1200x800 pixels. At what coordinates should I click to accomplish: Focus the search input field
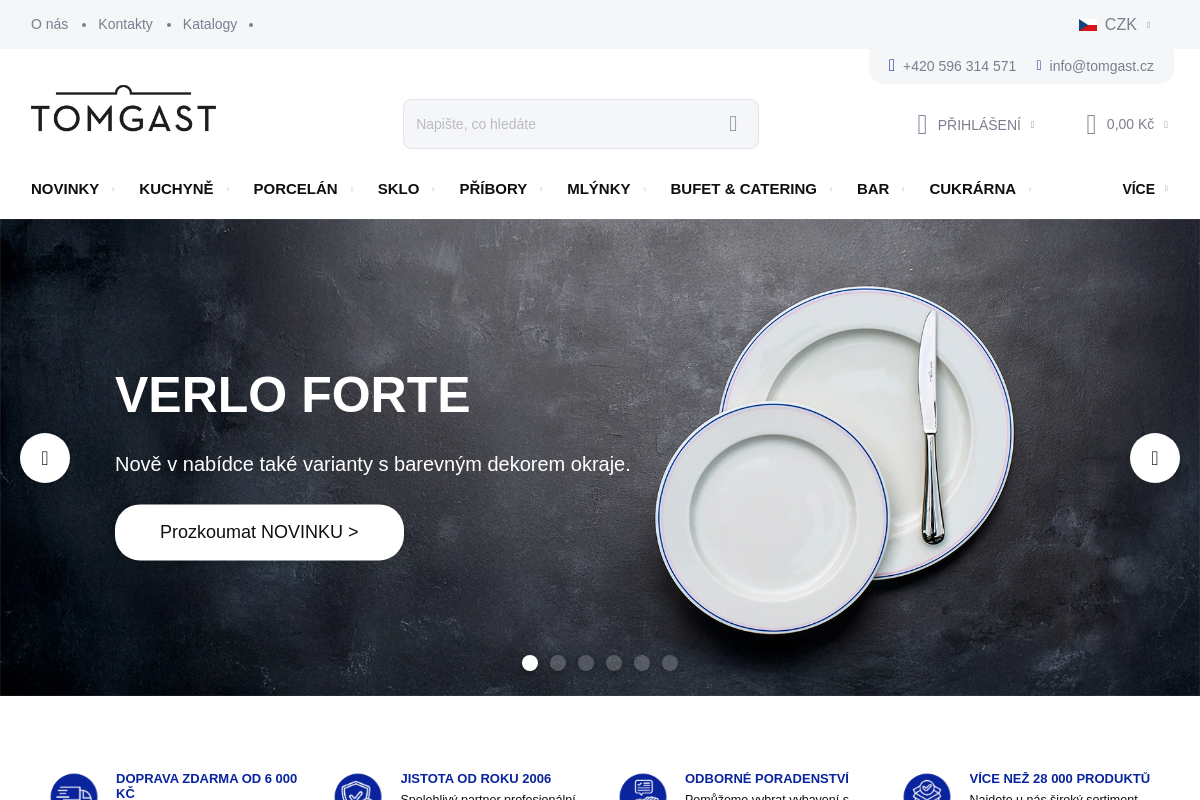(x=565, y=124)
